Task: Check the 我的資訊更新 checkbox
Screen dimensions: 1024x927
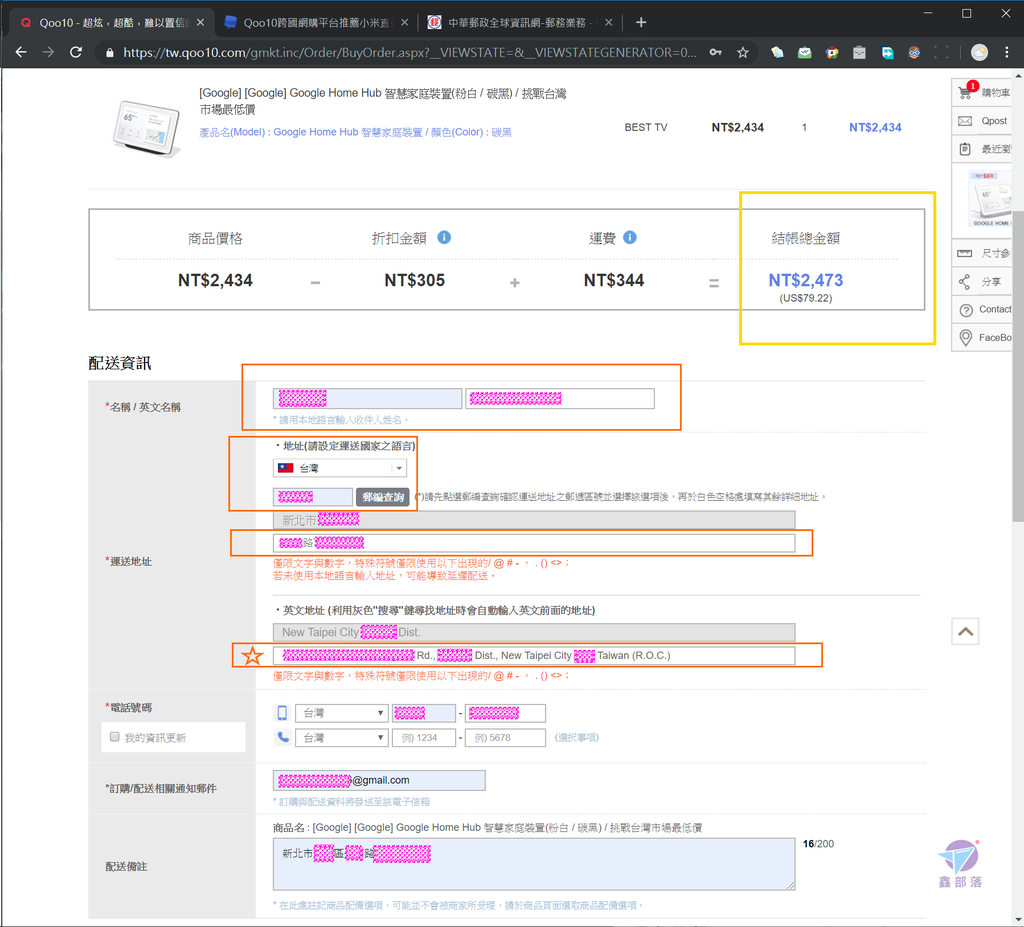Action: click(x=115, y=737)
